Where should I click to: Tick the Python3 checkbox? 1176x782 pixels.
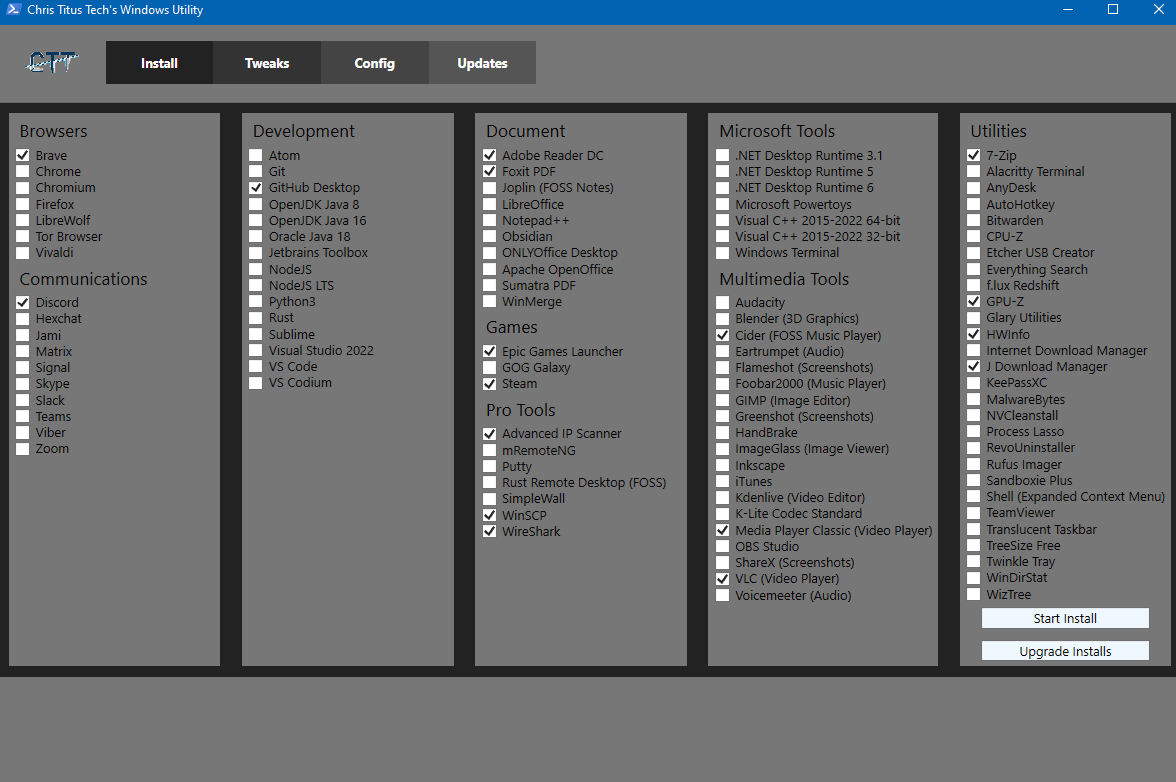[256, 301]
